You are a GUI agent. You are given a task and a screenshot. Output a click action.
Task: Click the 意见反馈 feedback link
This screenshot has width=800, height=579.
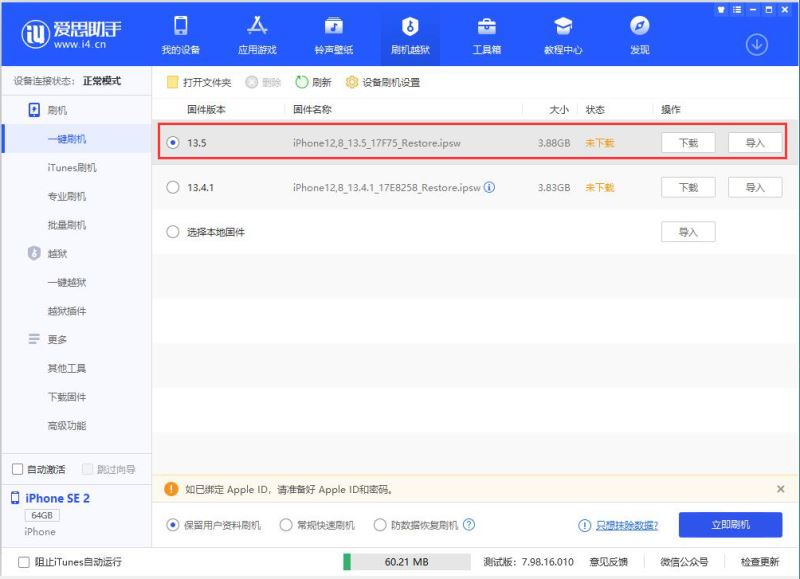point(609,562)
